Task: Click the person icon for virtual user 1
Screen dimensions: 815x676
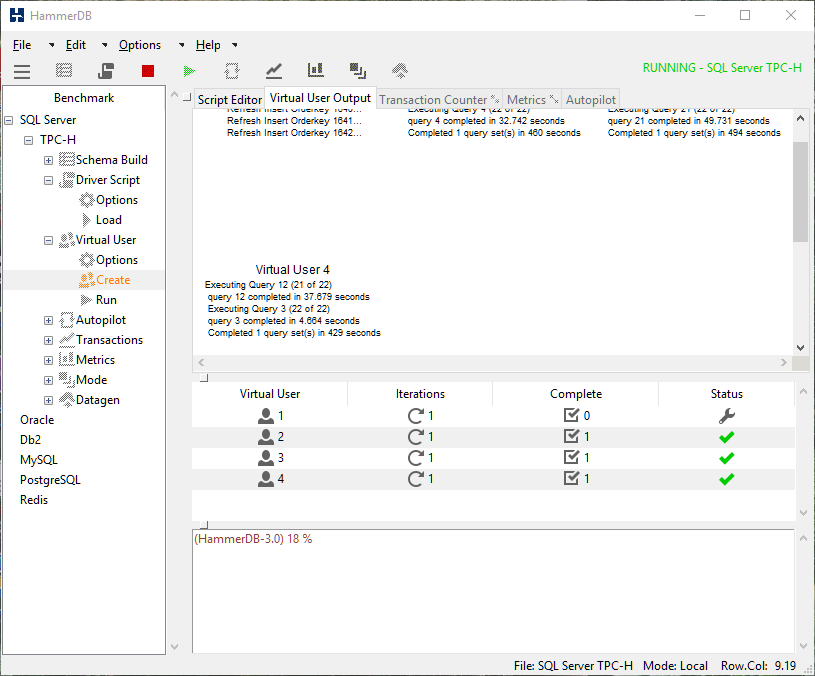Action: click(266, 416)
